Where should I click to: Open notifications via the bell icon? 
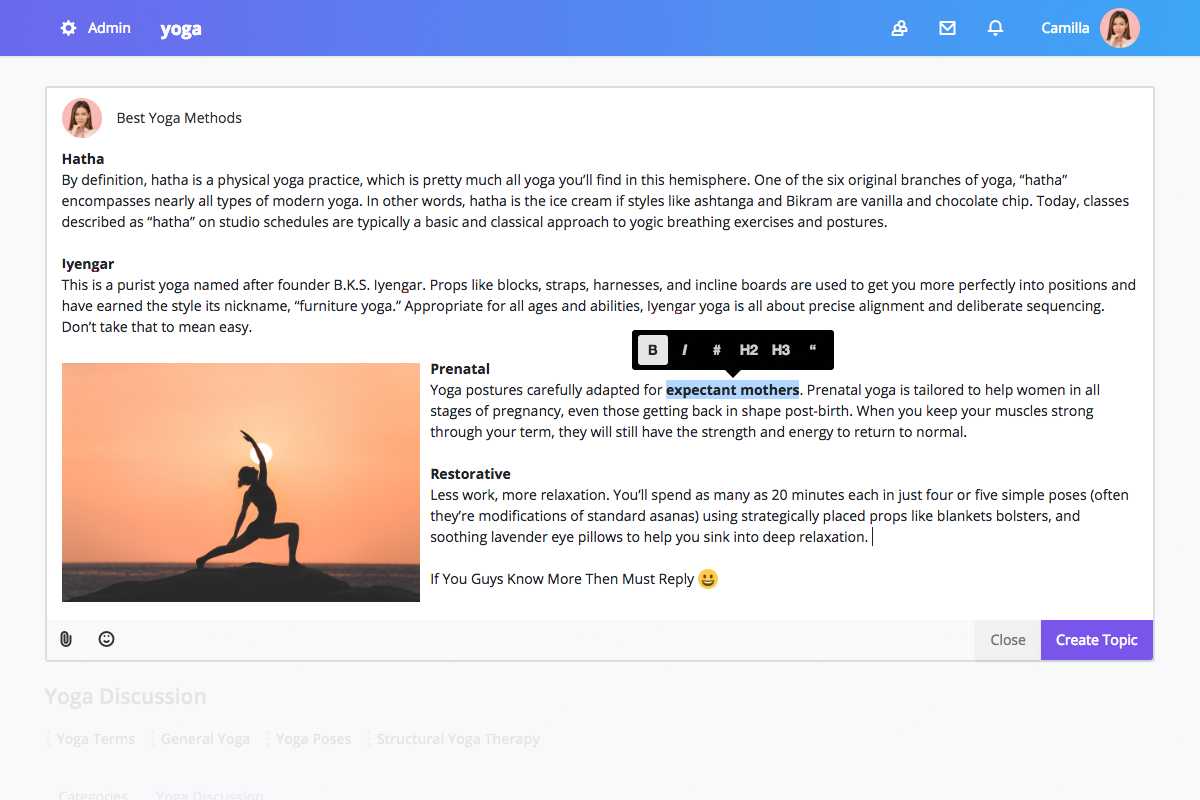pyautogui.click(x=995, y=28)
